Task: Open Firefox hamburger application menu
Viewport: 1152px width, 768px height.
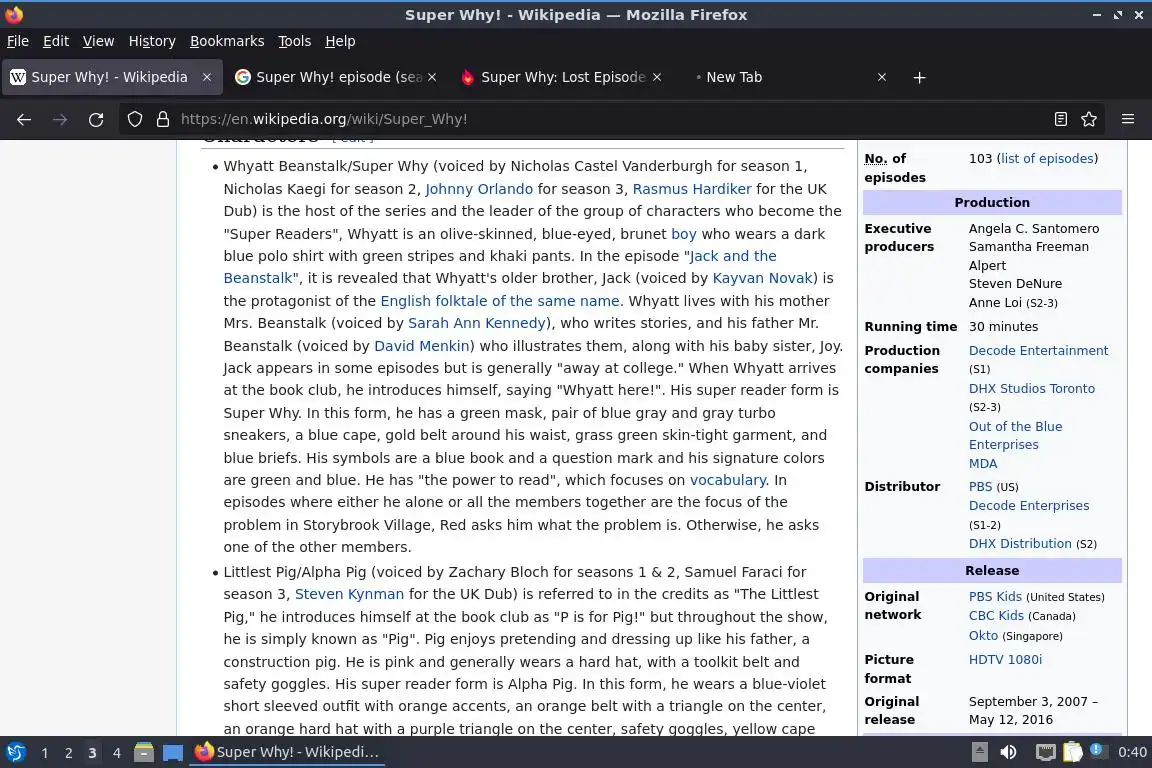Action: (1128, 119)
